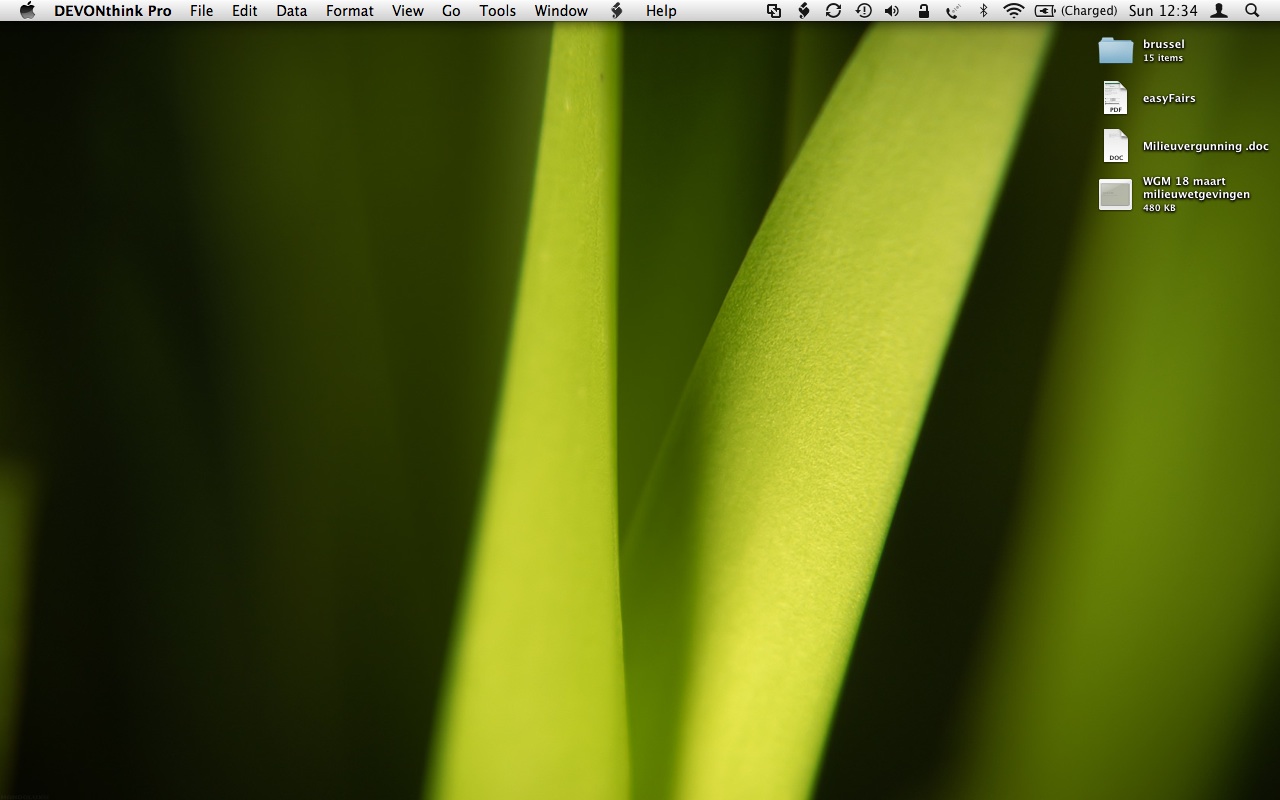Open the user account switching menu

pos(1219,11)
